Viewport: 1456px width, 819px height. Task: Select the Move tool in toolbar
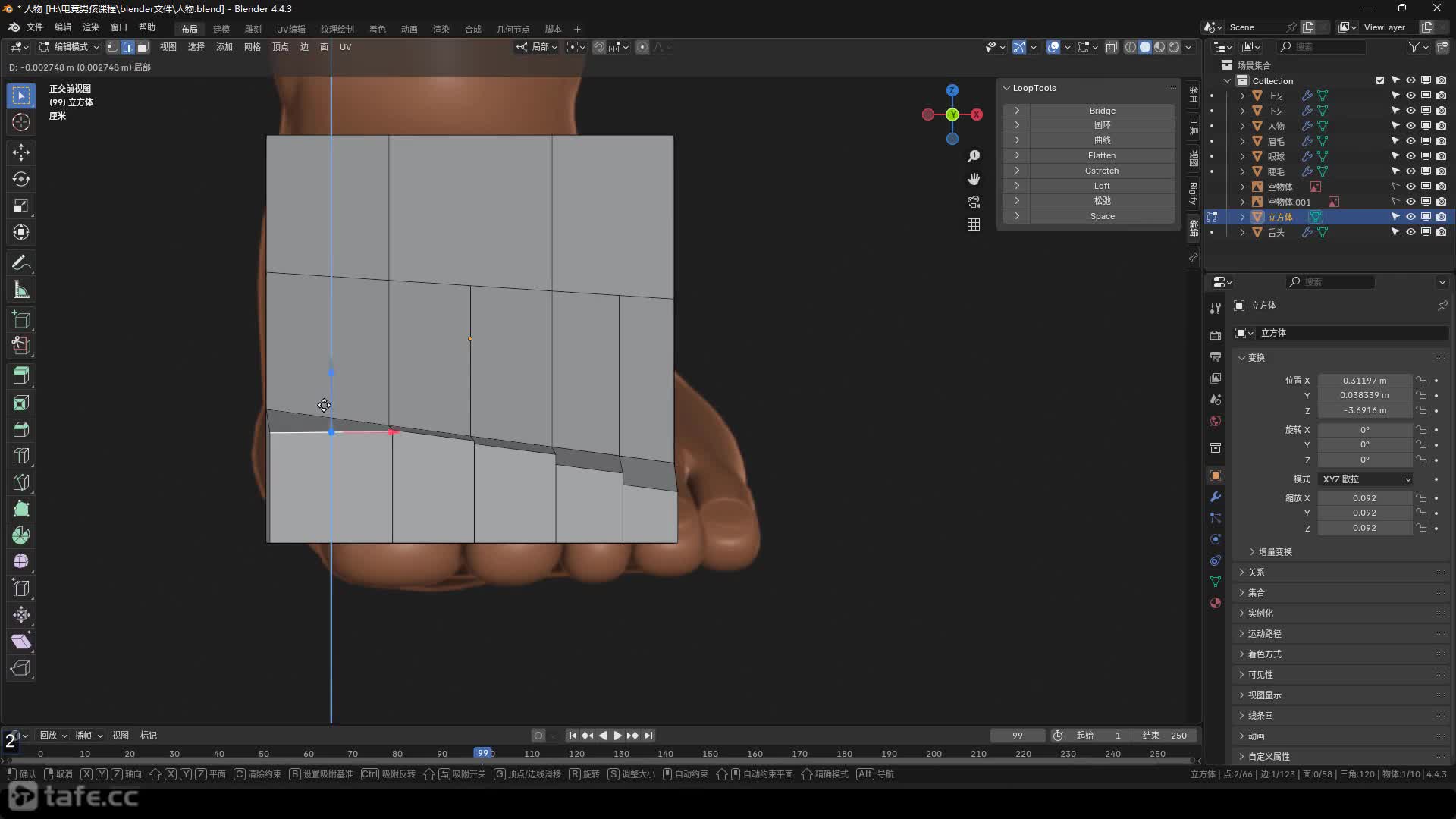point(21,152)
